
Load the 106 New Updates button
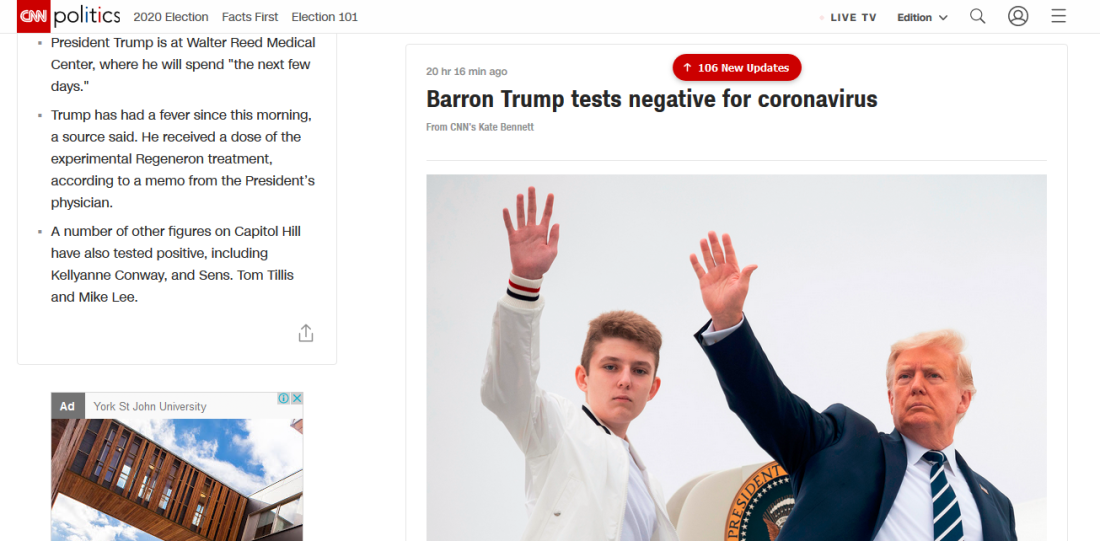click(737, 68)
